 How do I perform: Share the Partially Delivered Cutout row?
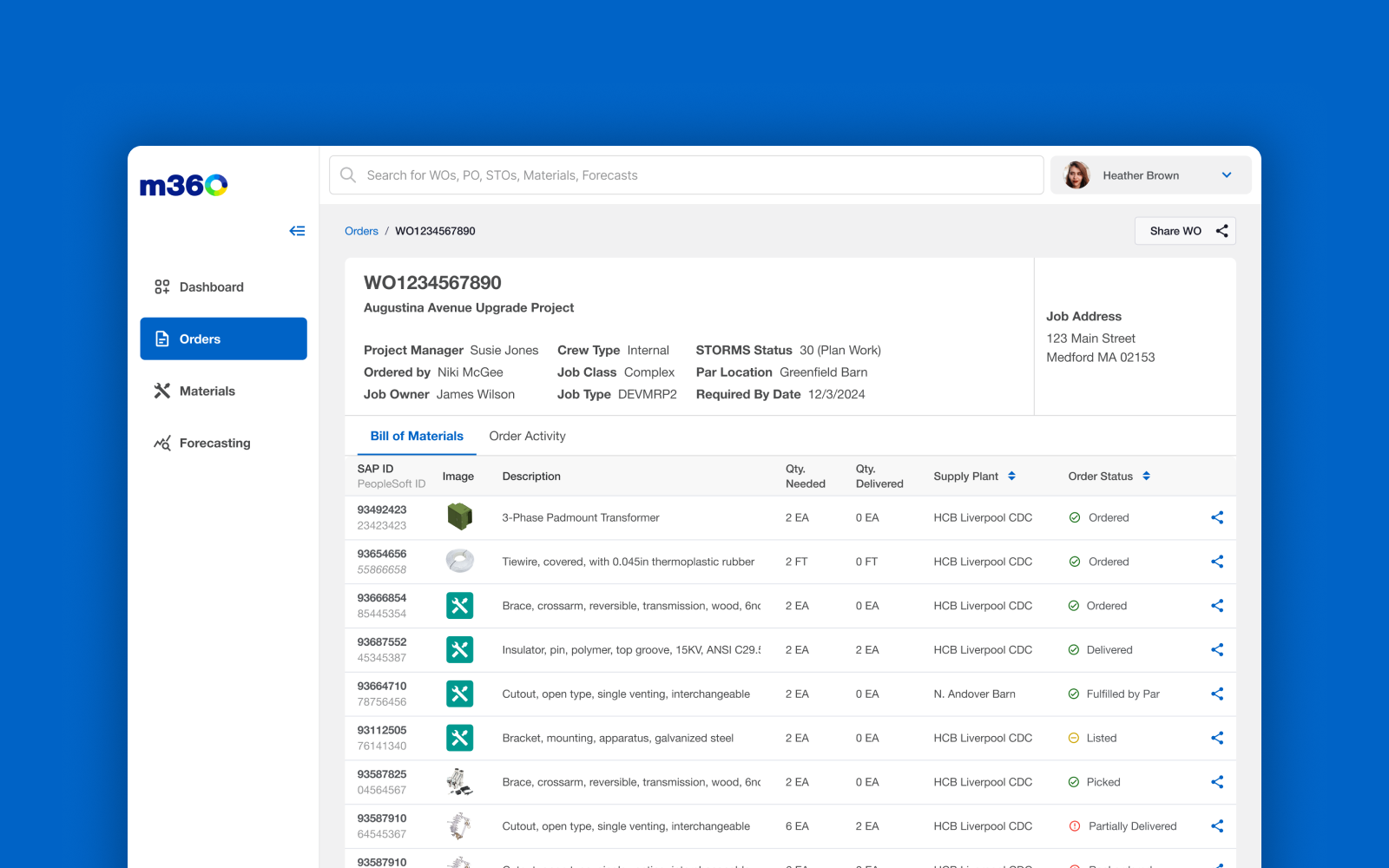(x=1217, y=826)
